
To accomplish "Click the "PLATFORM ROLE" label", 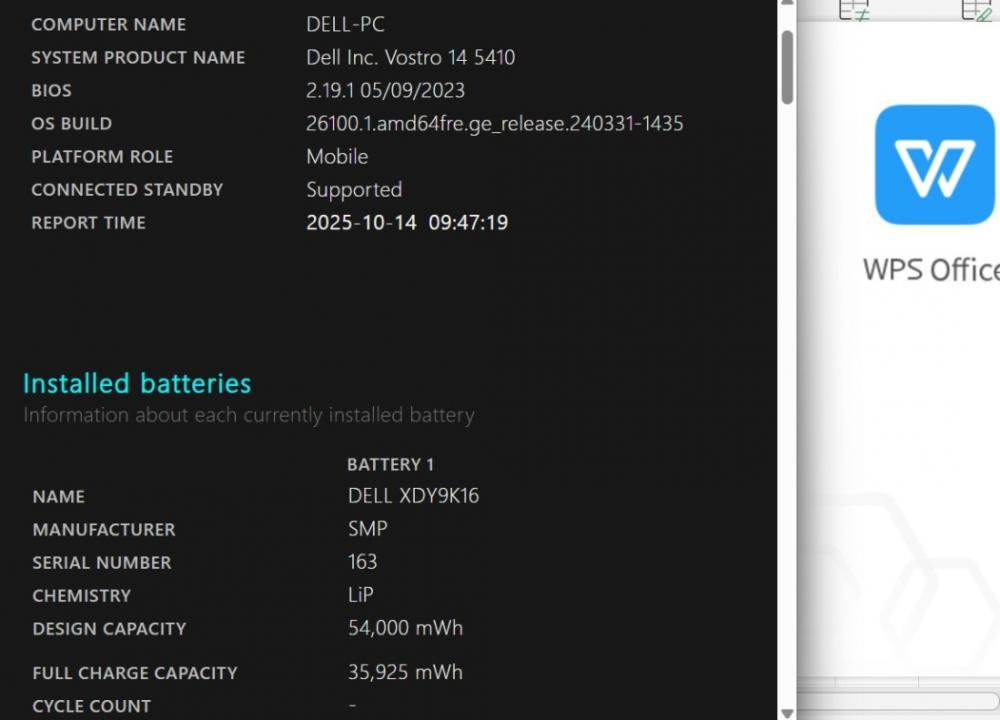I will pyautogui.click(x=102, y=157).
